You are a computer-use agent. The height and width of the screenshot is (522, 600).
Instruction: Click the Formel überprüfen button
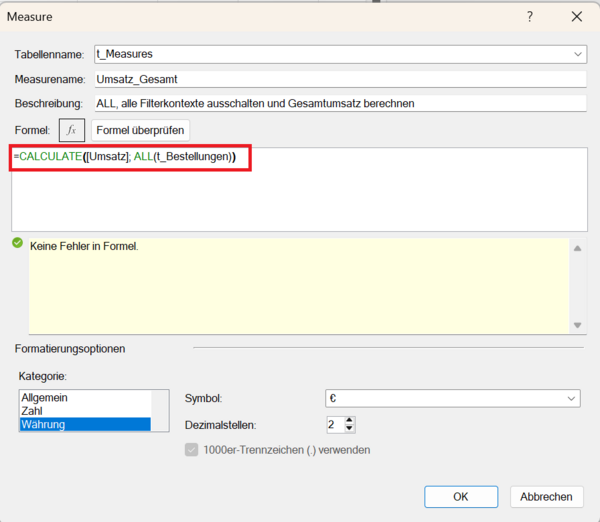pos(140,130)
